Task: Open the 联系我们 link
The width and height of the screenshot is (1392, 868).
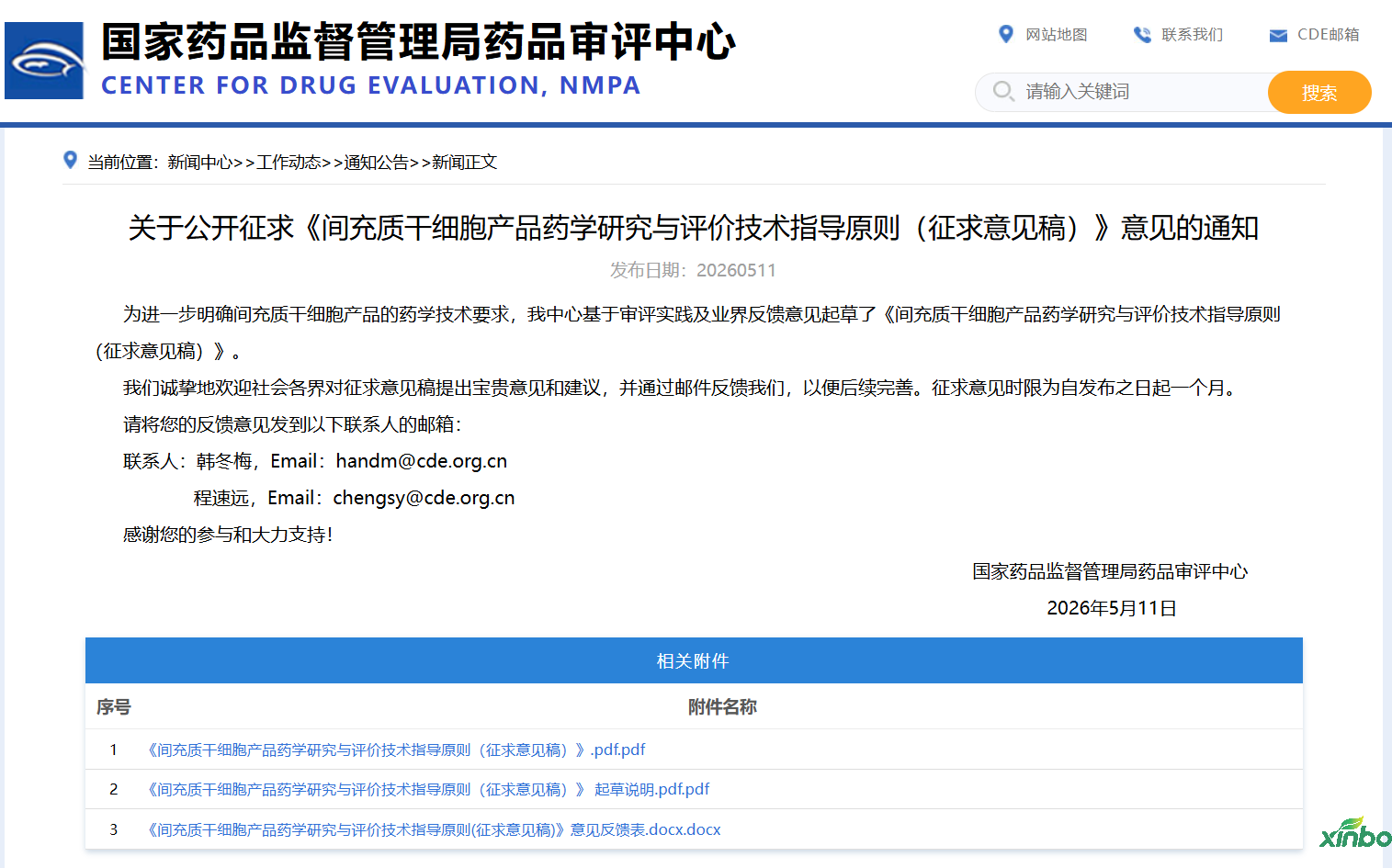Action: tap(1192, 34)
